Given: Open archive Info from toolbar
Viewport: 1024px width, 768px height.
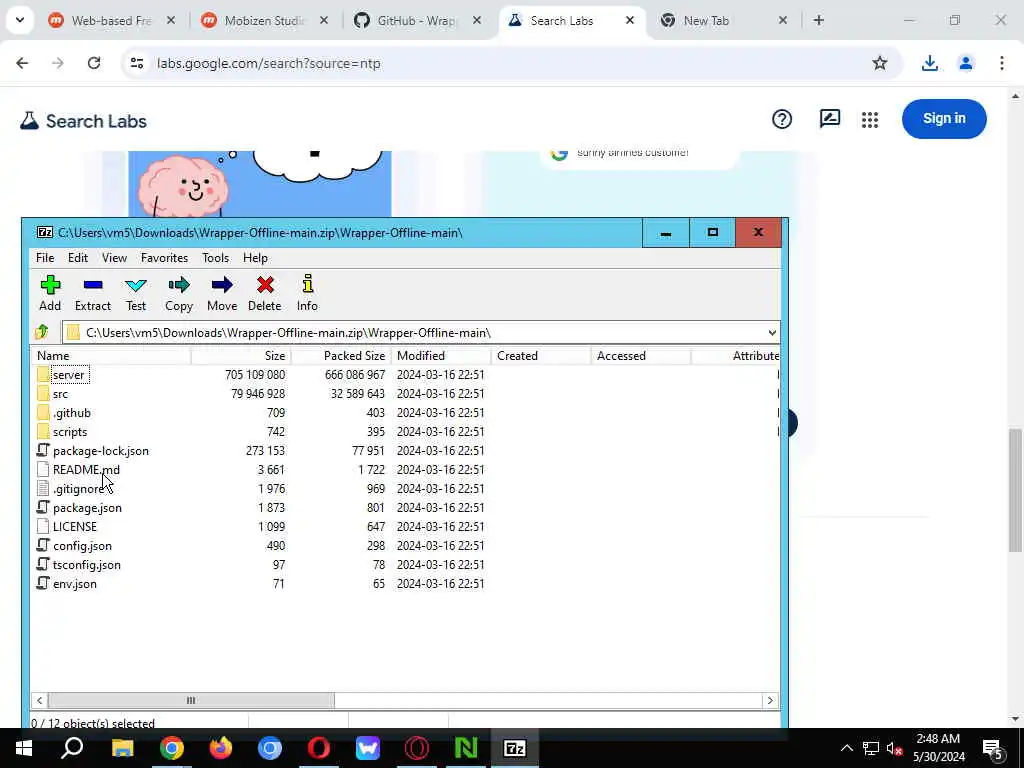Looking at the screenshot, I should pos(307,293).
